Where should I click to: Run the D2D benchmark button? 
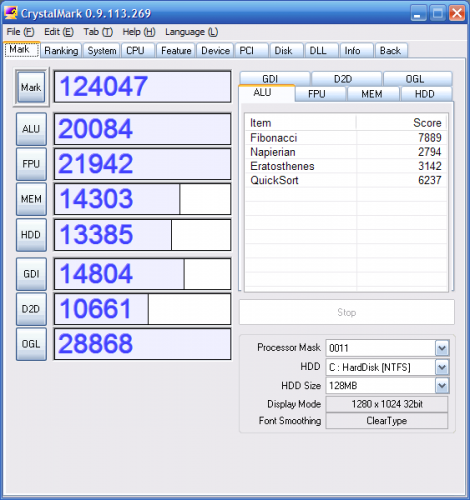click(x=31, y=309)
